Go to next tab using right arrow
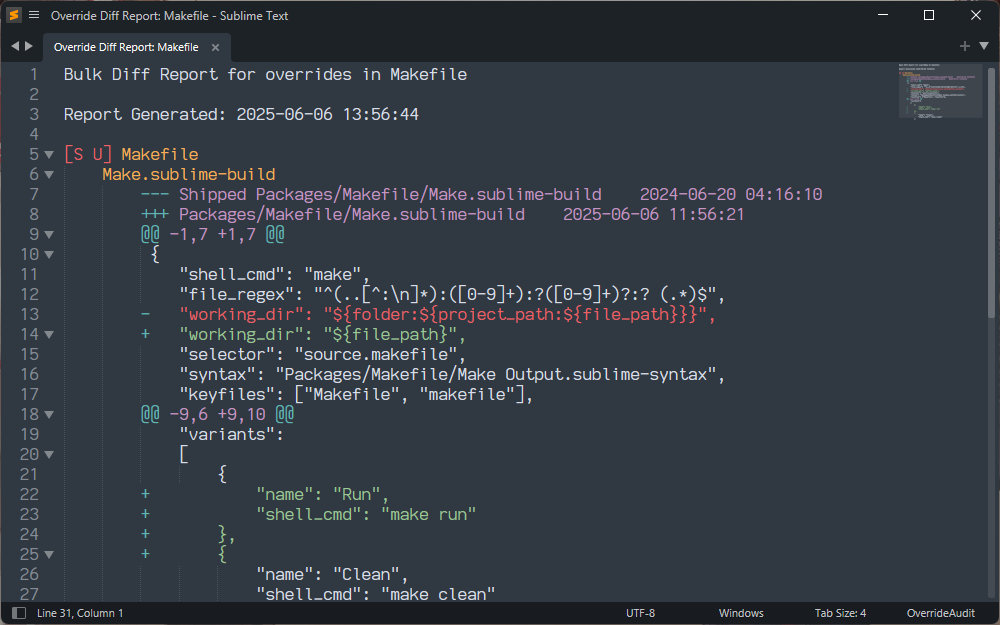This screenshot has width=1000, height=625. [29, 47]
